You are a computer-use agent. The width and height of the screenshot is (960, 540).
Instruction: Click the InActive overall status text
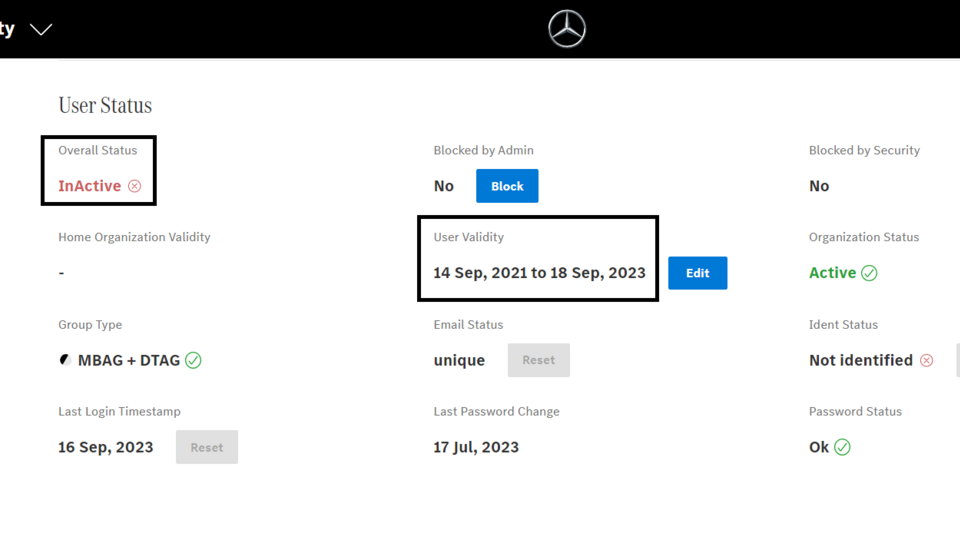(90, 186)
